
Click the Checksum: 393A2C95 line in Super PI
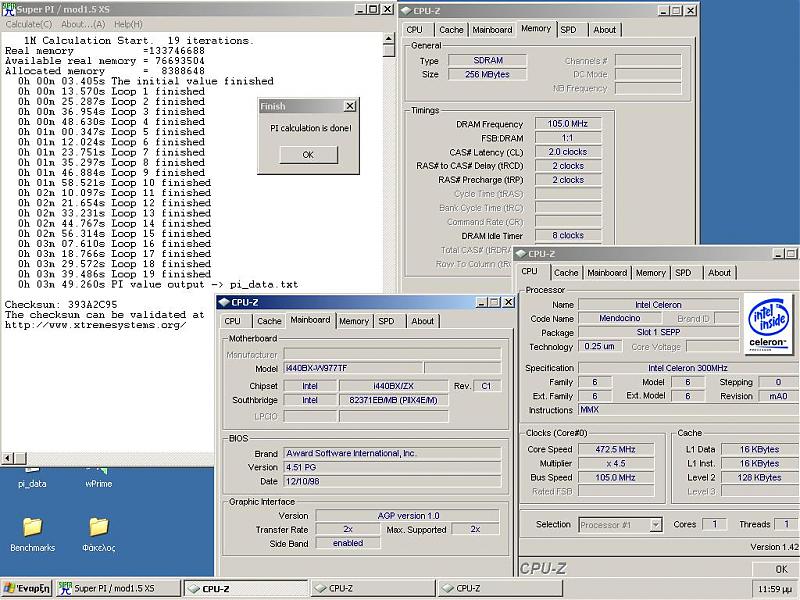[x=61, y=305]
